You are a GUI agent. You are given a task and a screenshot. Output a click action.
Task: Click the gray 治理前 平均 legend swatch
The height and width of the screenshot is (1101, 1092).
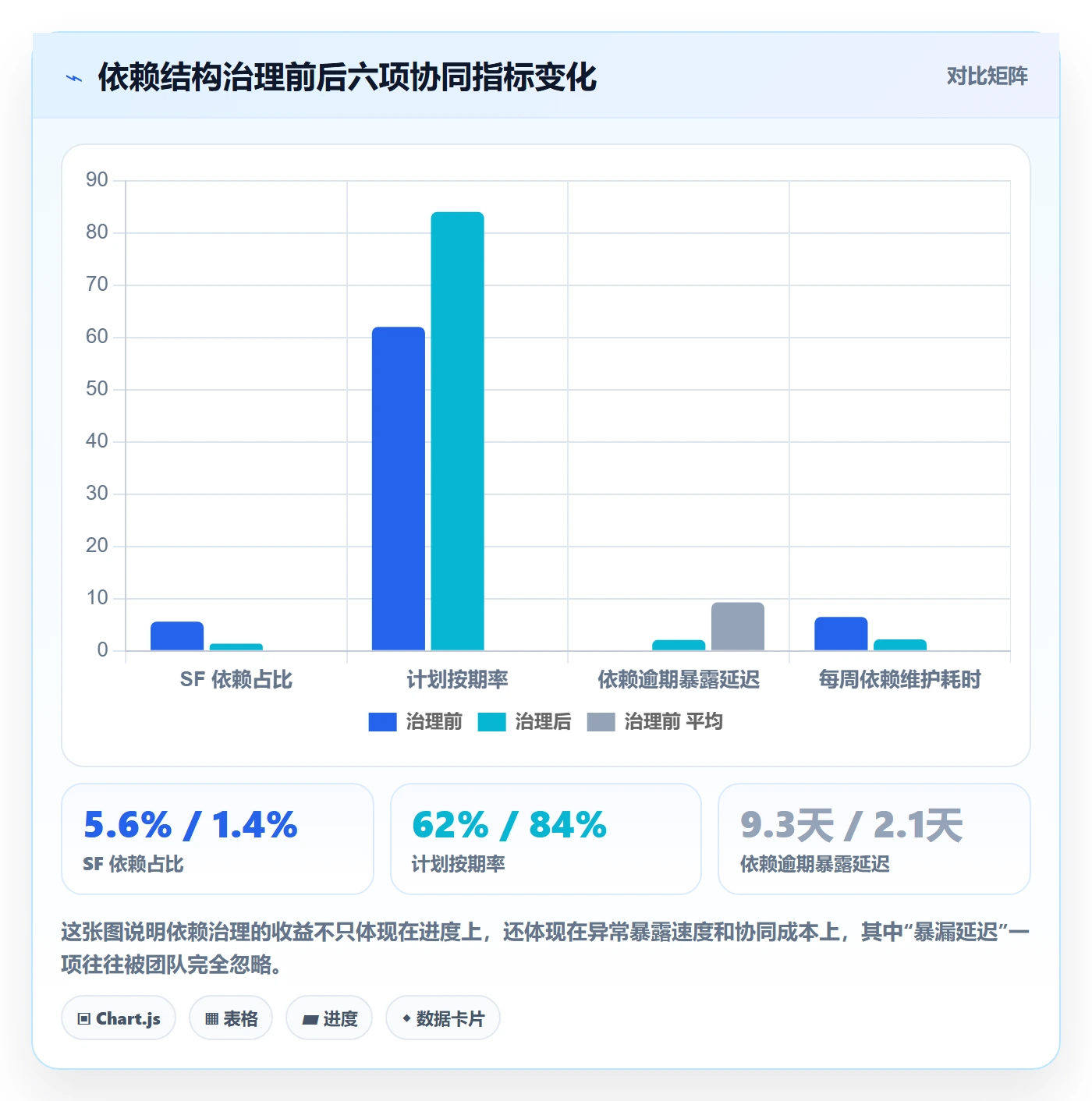[601, 722]
